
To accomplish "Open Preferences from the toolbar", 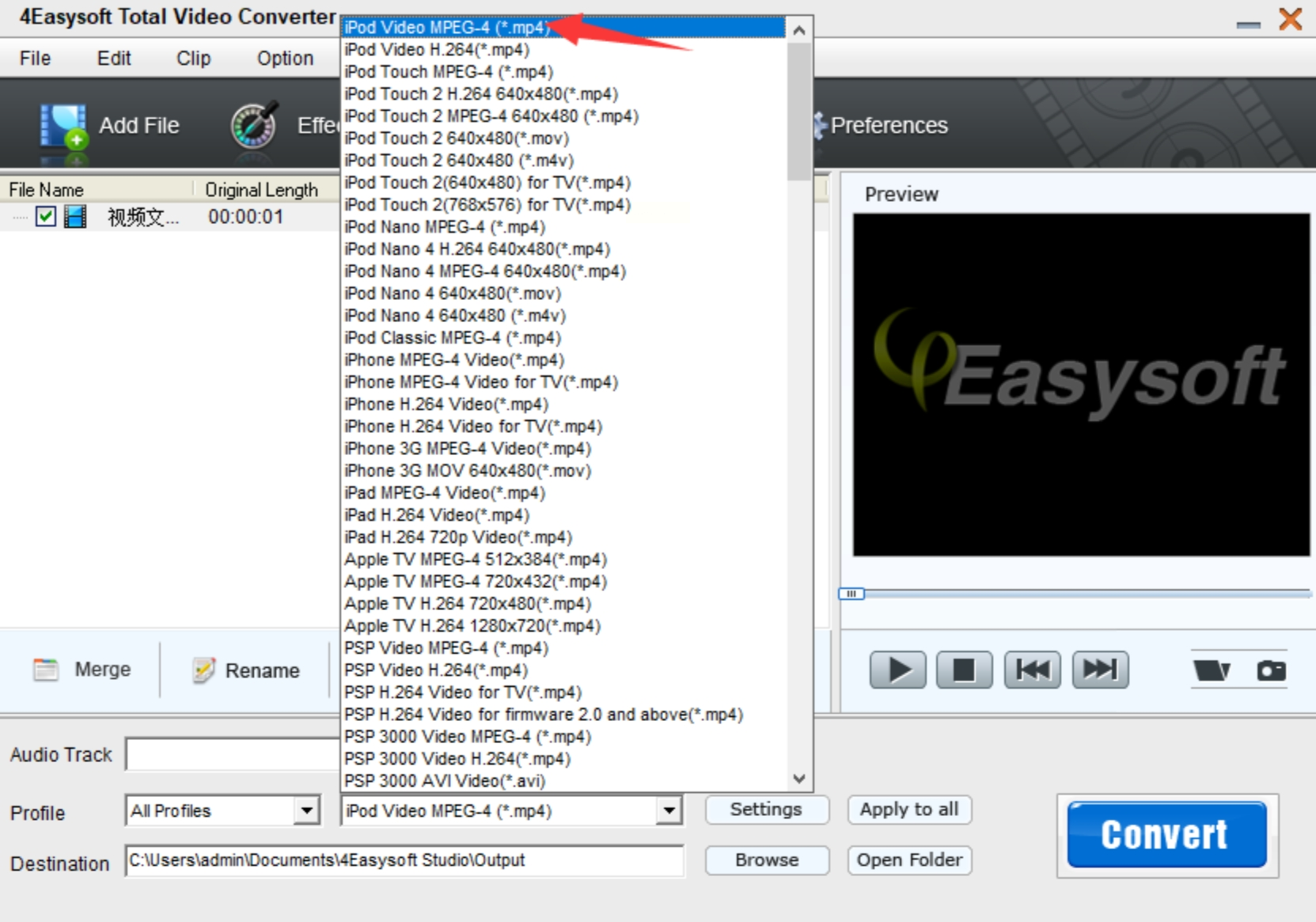I will [x=889, y=125].
